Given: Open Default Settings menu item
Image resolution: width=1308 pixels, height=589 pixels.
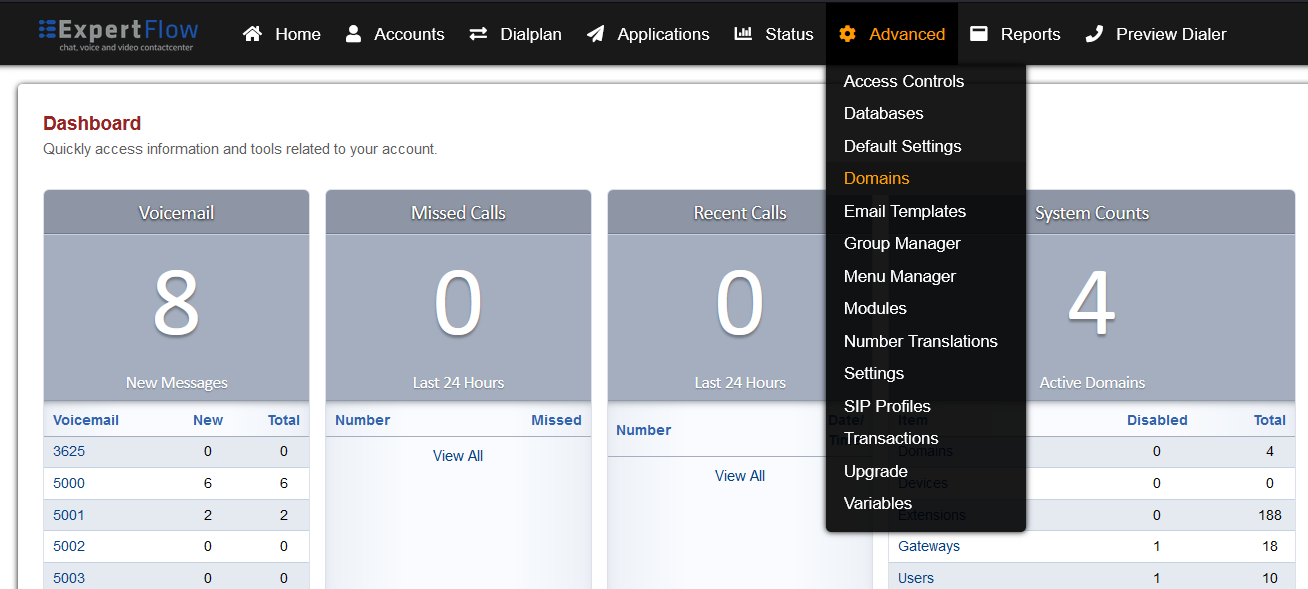Looking at the screenshot, I should [x=902, y=146].
